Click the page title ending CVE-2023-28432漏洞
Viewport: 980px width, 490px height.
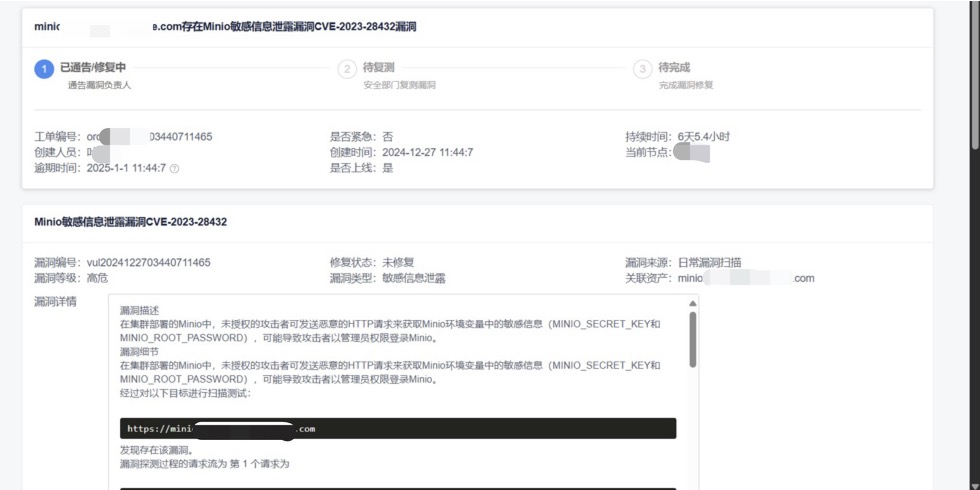point(226,27)
